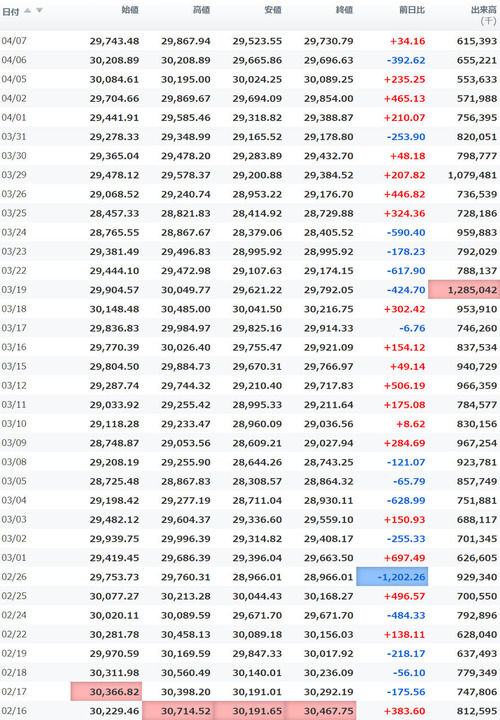This screenshot has height=720, width=500.
Task: Select the 03/19 date cell
Action: [x=14, y=290]
